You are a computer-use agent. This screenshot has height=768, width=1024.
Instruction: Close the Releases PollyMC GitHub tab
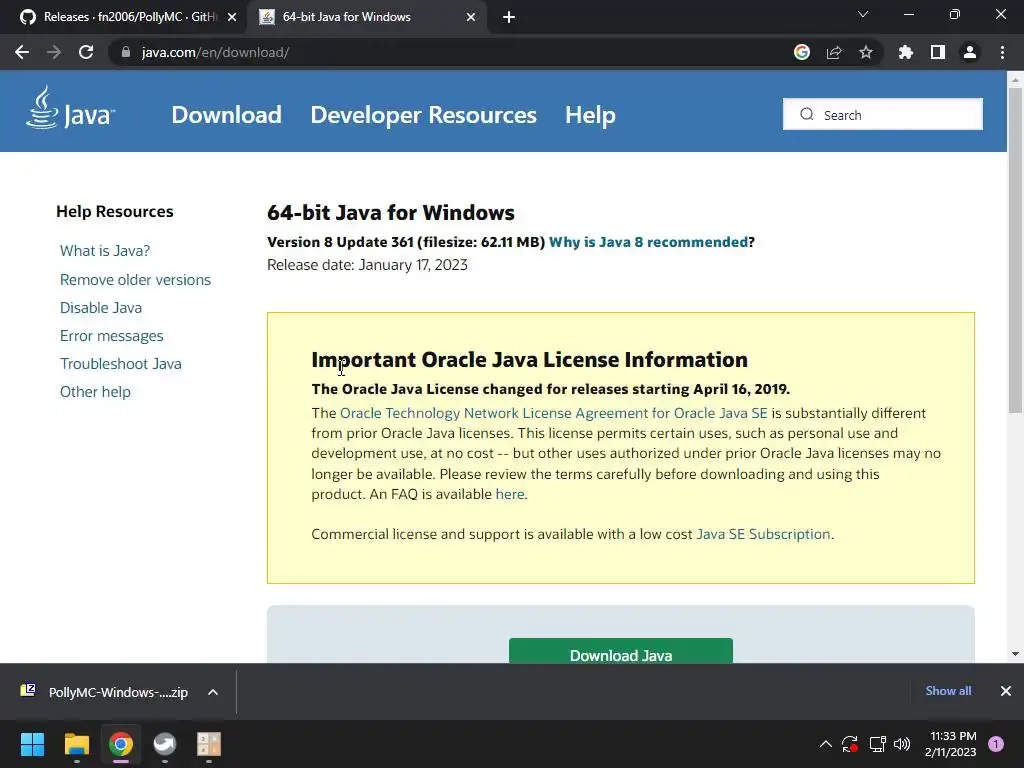point(232,18)
